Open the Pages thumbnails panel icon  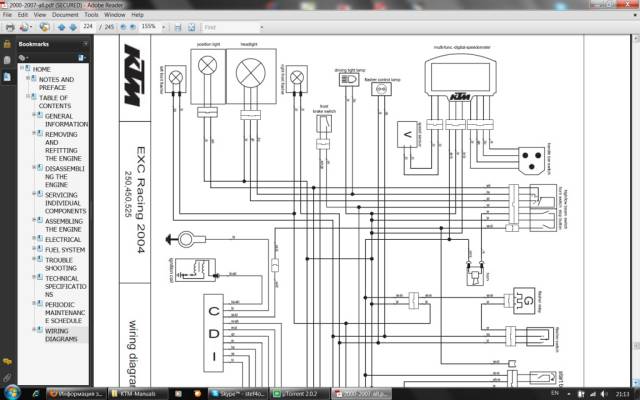pos(7,60)
